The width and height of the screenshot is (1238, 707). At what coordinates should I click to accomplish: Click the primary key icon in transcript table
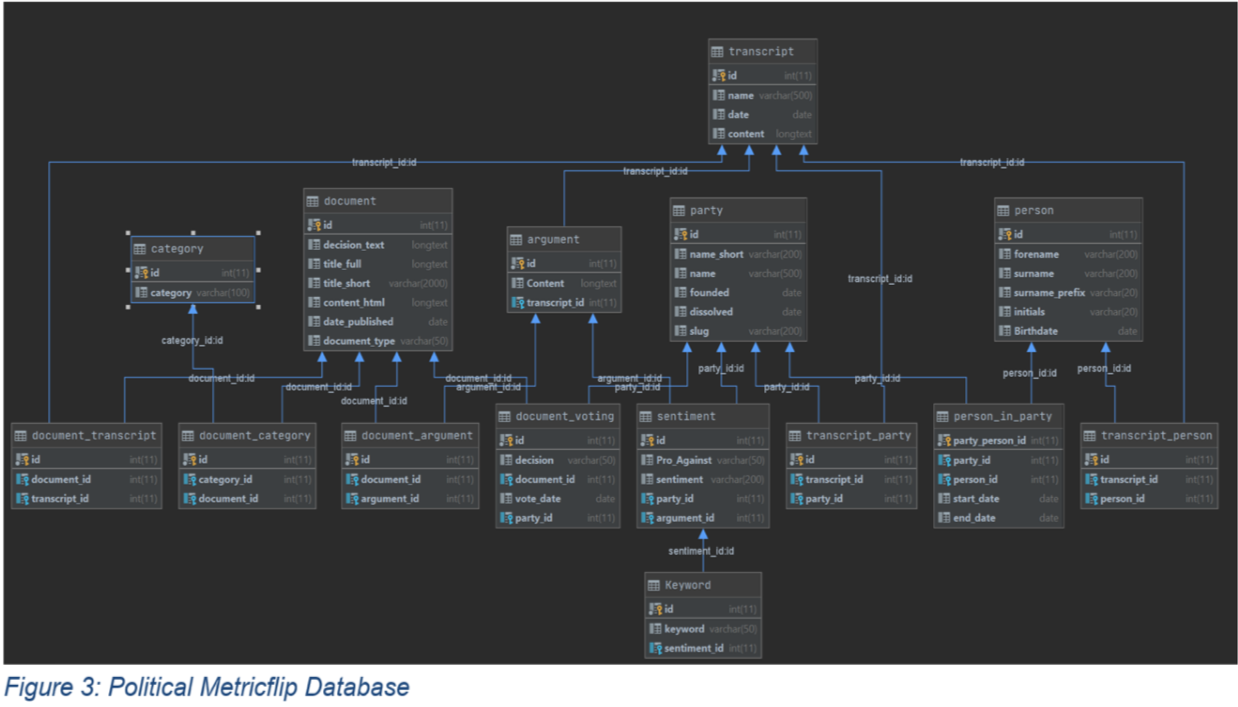719,75
